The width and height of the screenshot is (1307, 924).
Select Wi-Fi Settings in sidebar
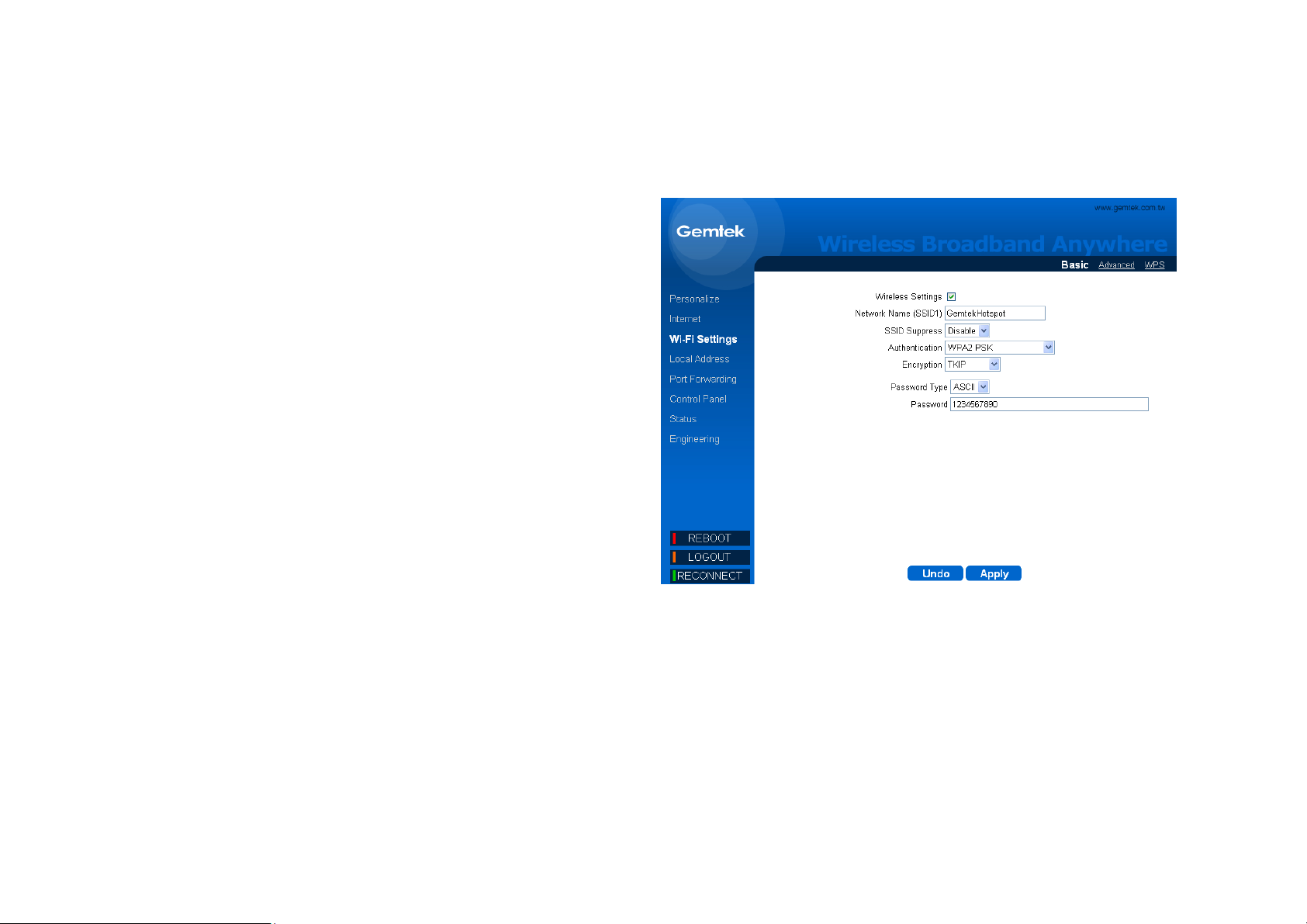coord(704,339)
